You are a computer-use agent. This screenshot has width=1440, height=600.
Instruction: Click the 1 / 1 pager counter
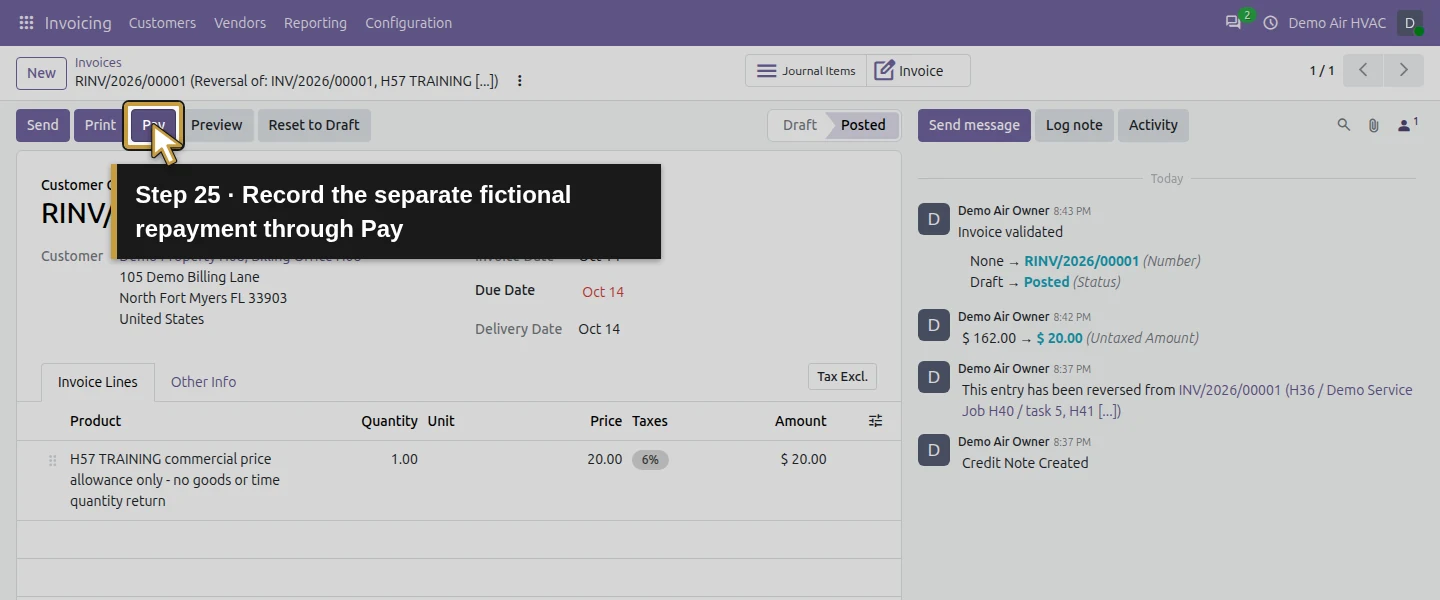pyautogui.click(x=1322, y=71)
